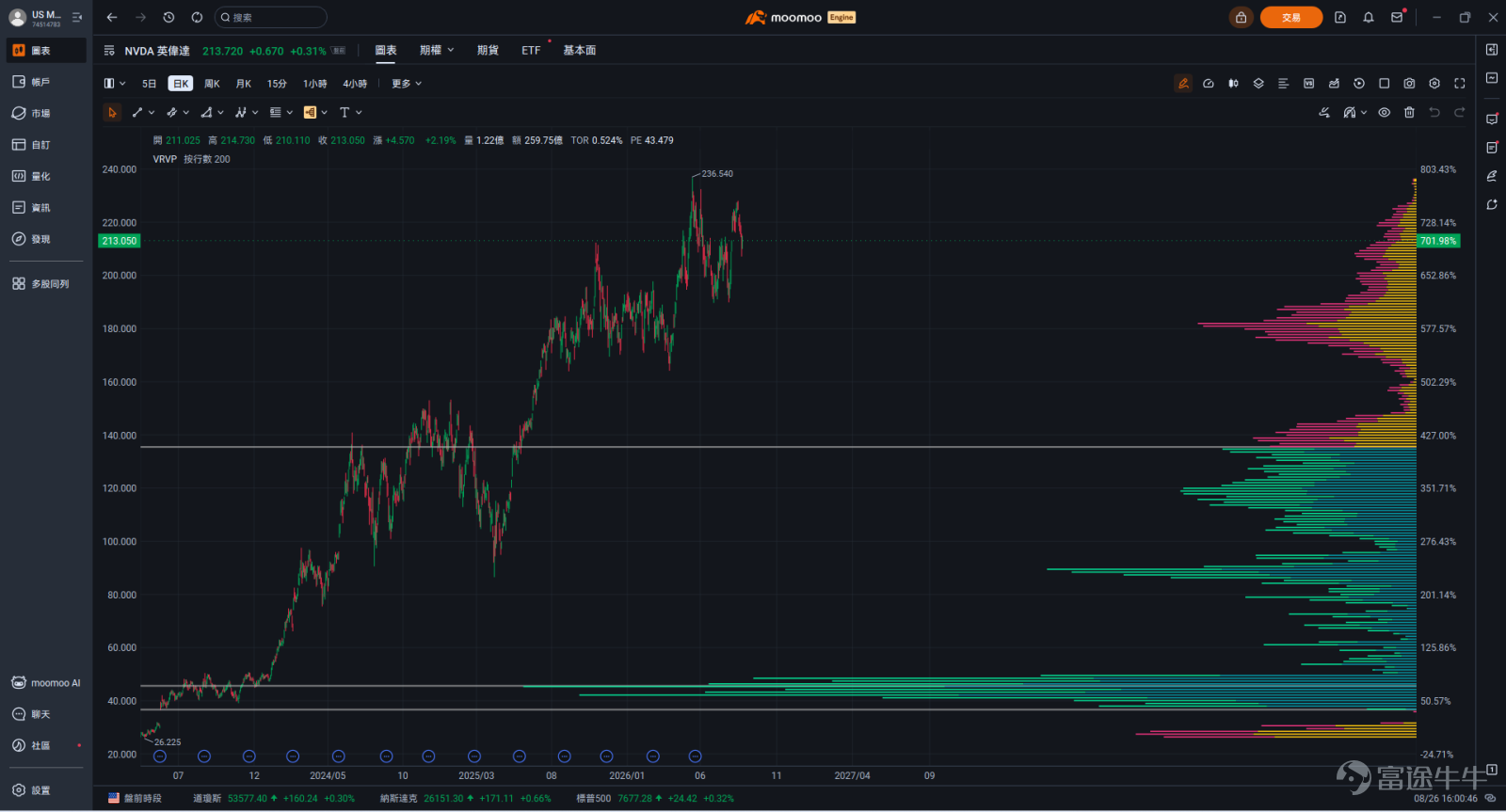Click the 213.050 current price label
Screen dimensions: 1506x812
tap(120, 241)
